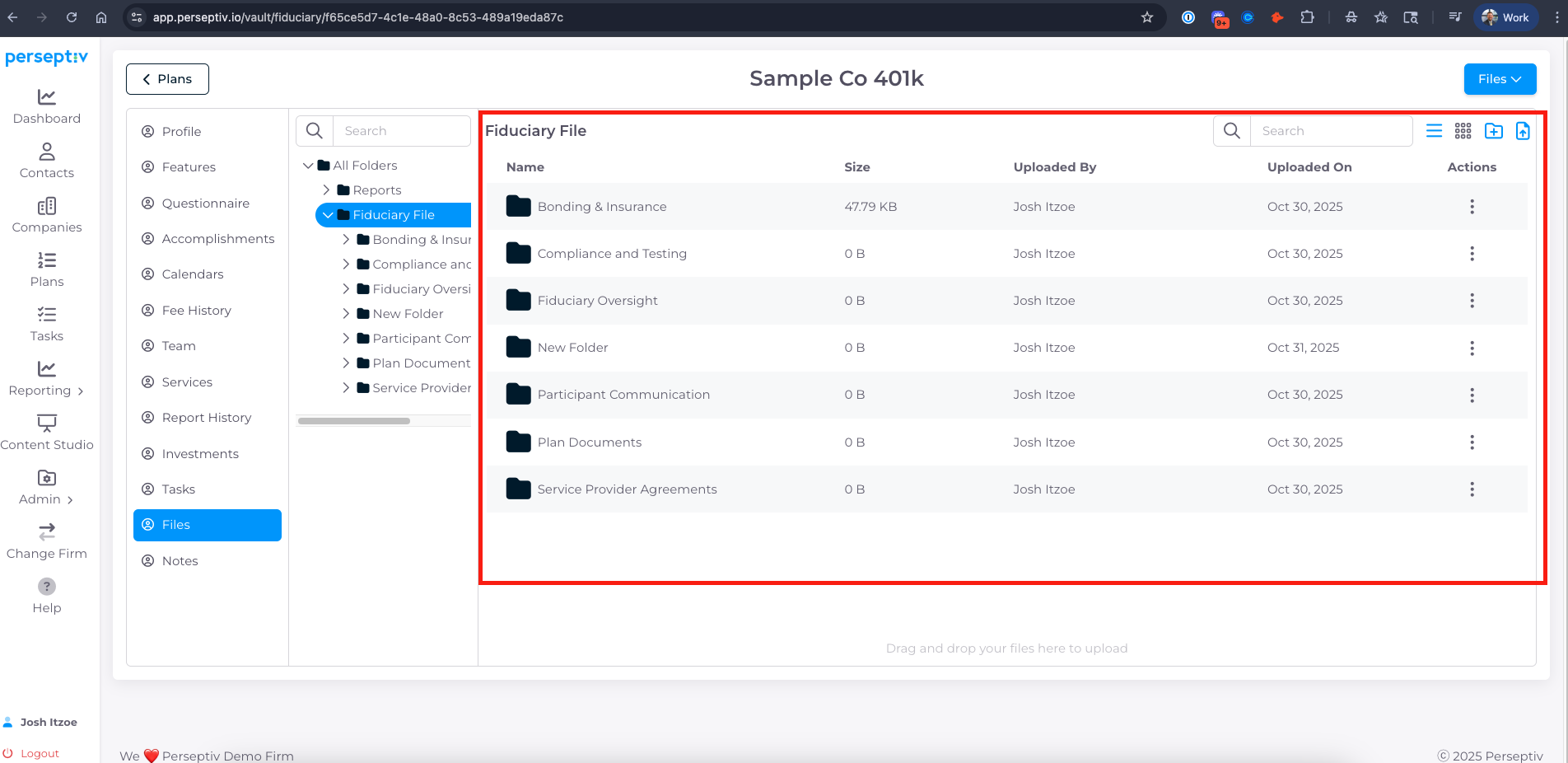This screenshot has height=763, width=1568.
Task: Expand Fiduciary Oversi tree folder chevron
Action: coord(346,289)
